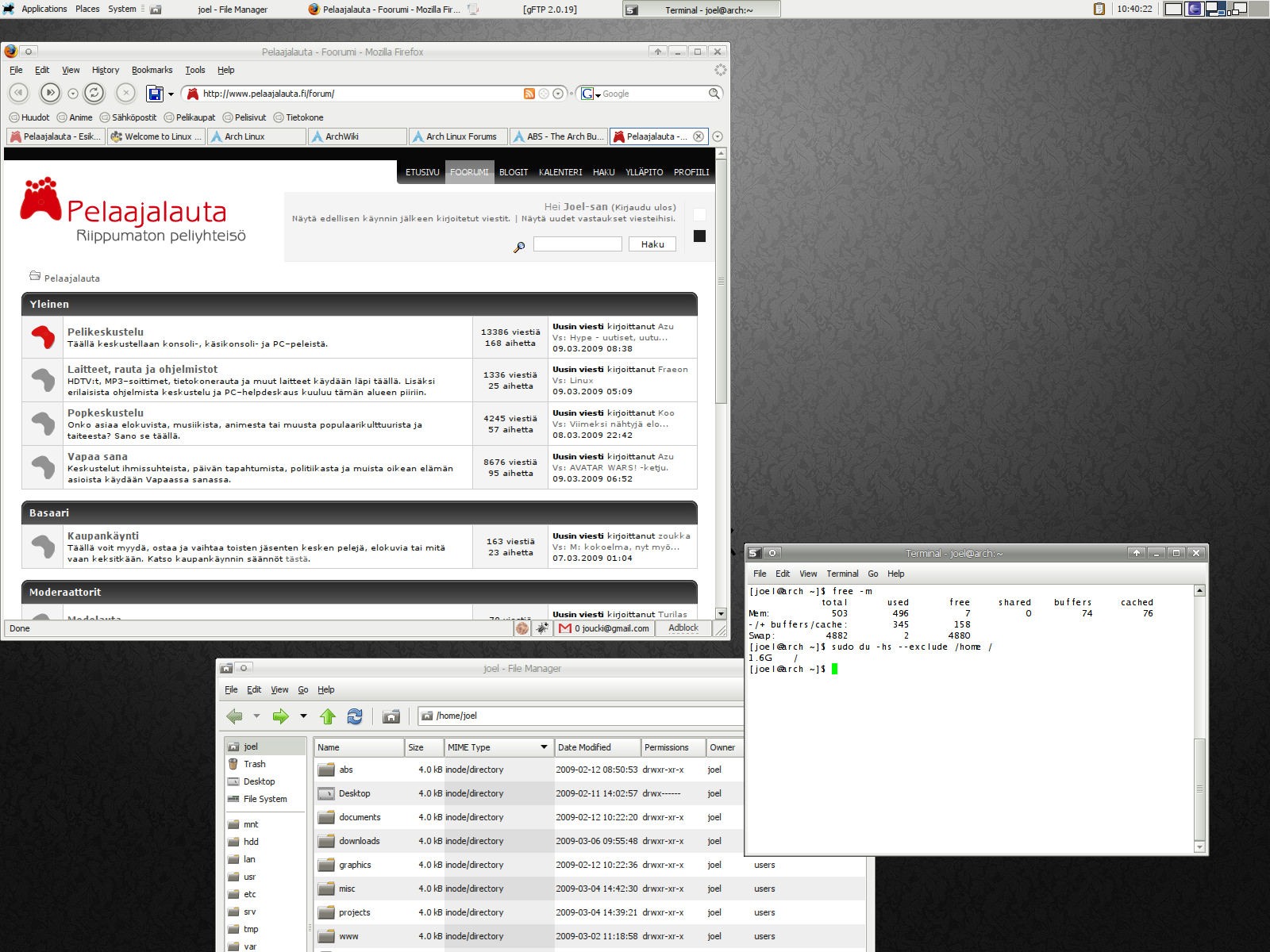The image size is (1270, 952).
Task: Open the Pelikaupat bookmark folder
Action: click(190, 117)
